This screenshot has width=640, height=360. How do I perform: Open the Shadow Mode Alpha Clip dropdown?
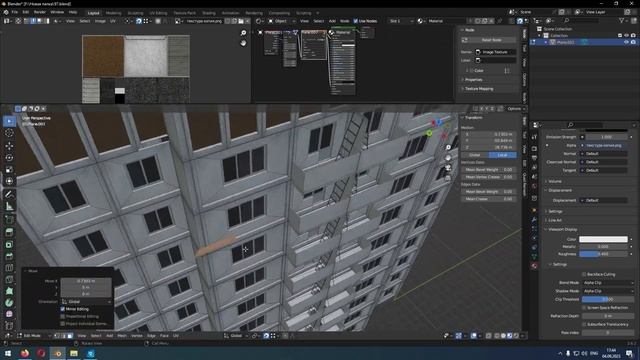(x=608, y=291)
